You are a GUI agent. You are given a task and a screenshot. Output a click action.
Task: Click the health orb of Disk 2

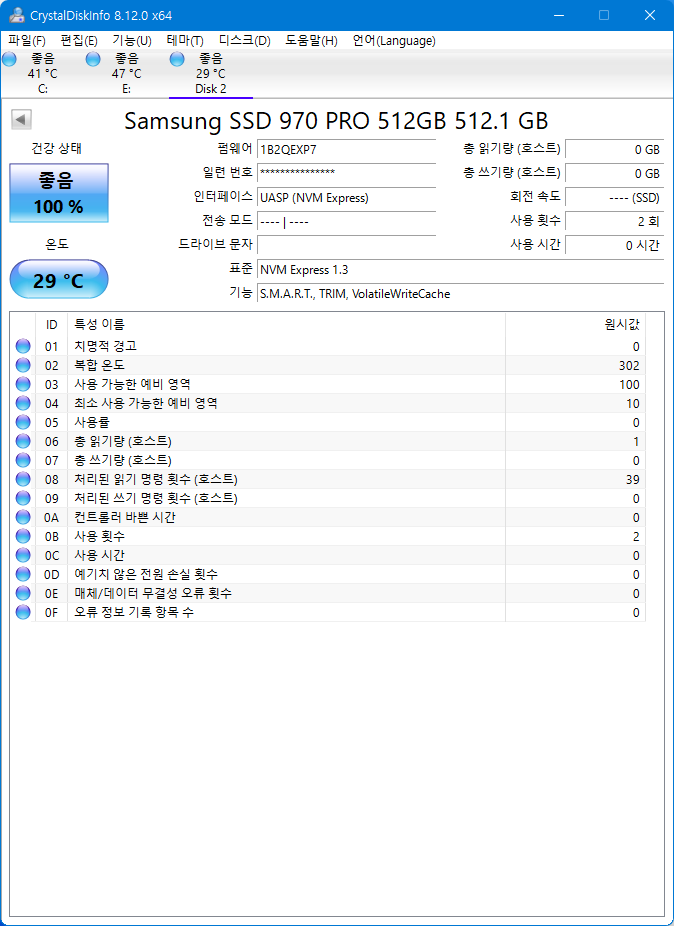pyautogui.click(x=177, y=59)
